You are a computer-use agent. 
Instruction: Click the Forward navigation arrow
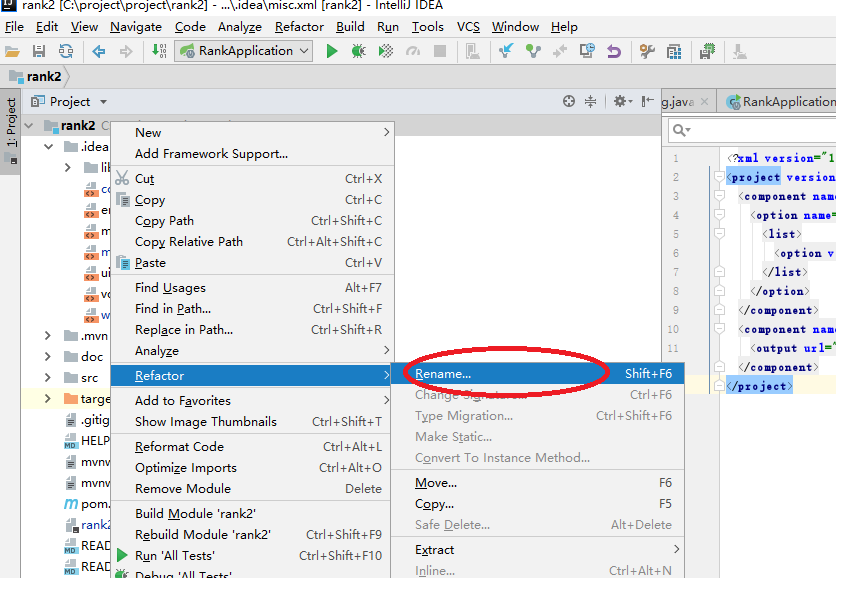click(x=126, y=52)
